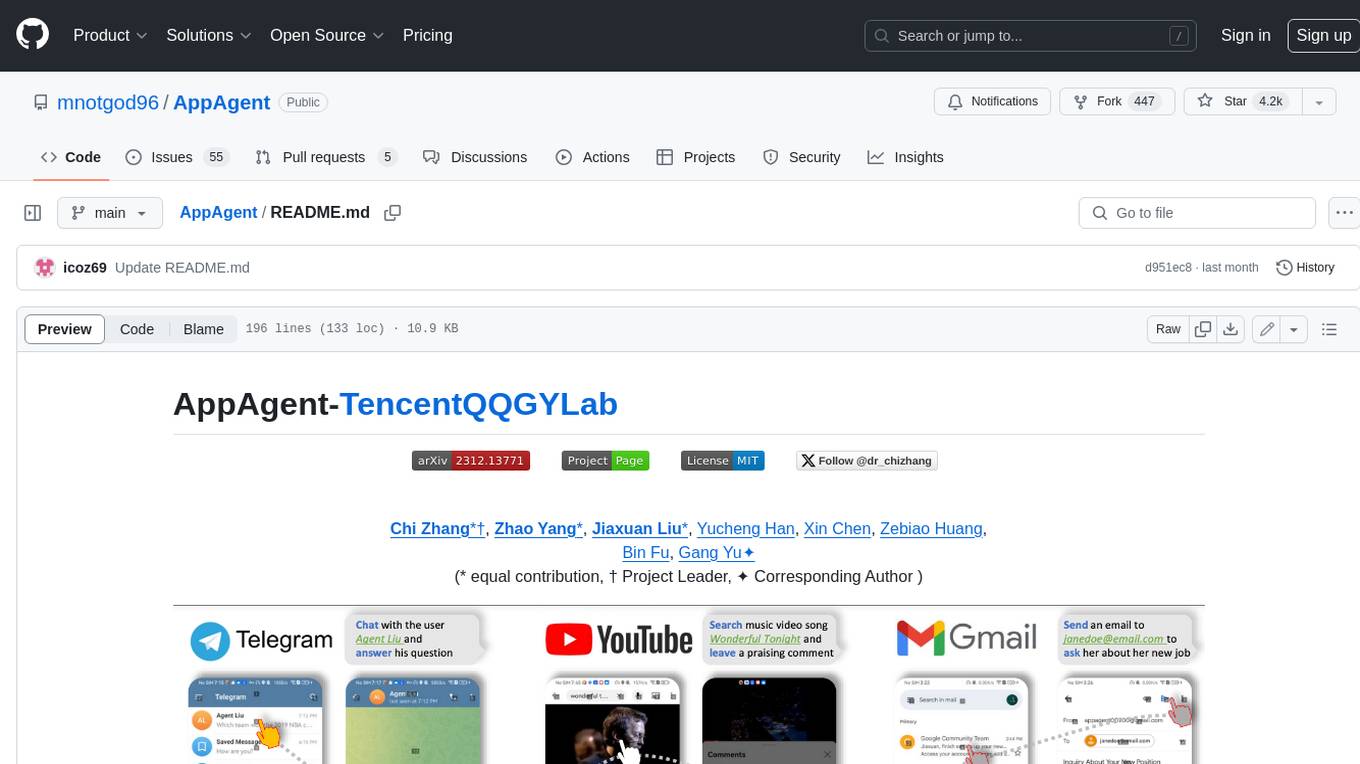Open the Open Source dropdown
Viewport: 1360px width, 764px height.
coord(327,35)
